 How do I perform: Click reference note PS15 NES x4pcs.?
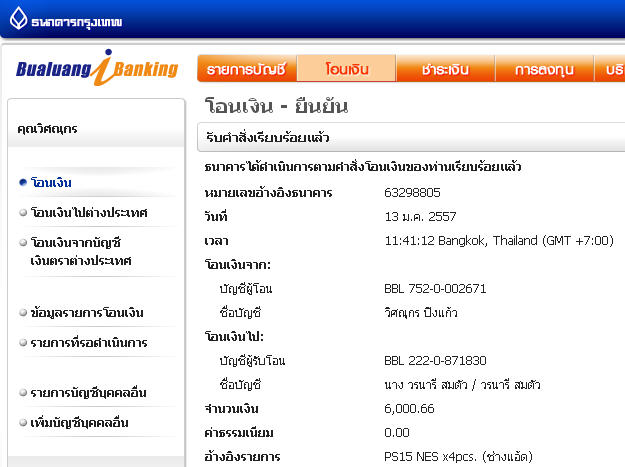458,457
